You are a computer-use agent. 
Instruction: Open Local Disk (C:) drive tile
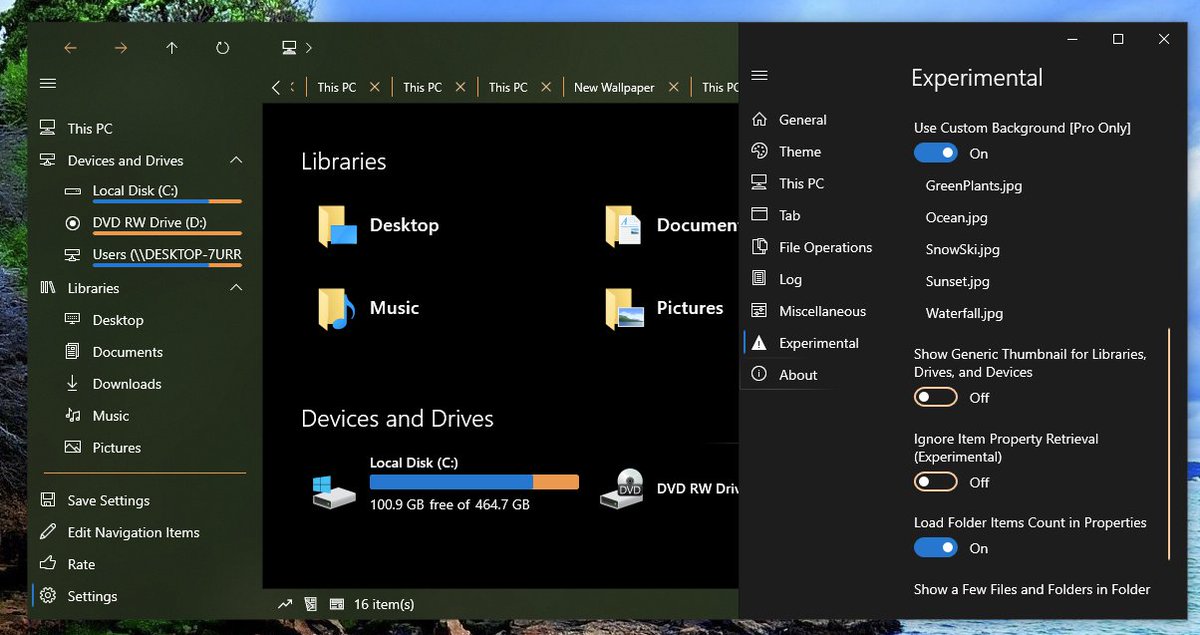tap(445, 484)
